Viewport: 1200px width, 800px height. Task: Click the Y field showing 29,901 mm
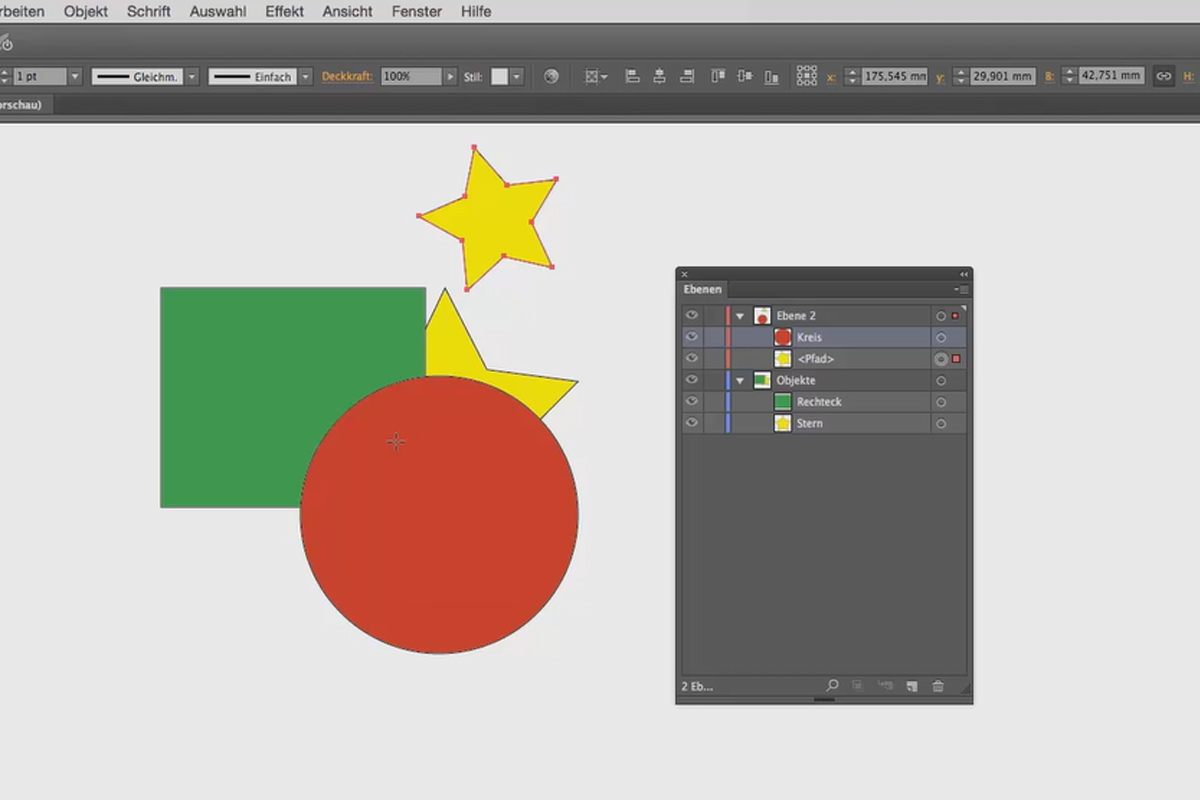(1002, 76)
